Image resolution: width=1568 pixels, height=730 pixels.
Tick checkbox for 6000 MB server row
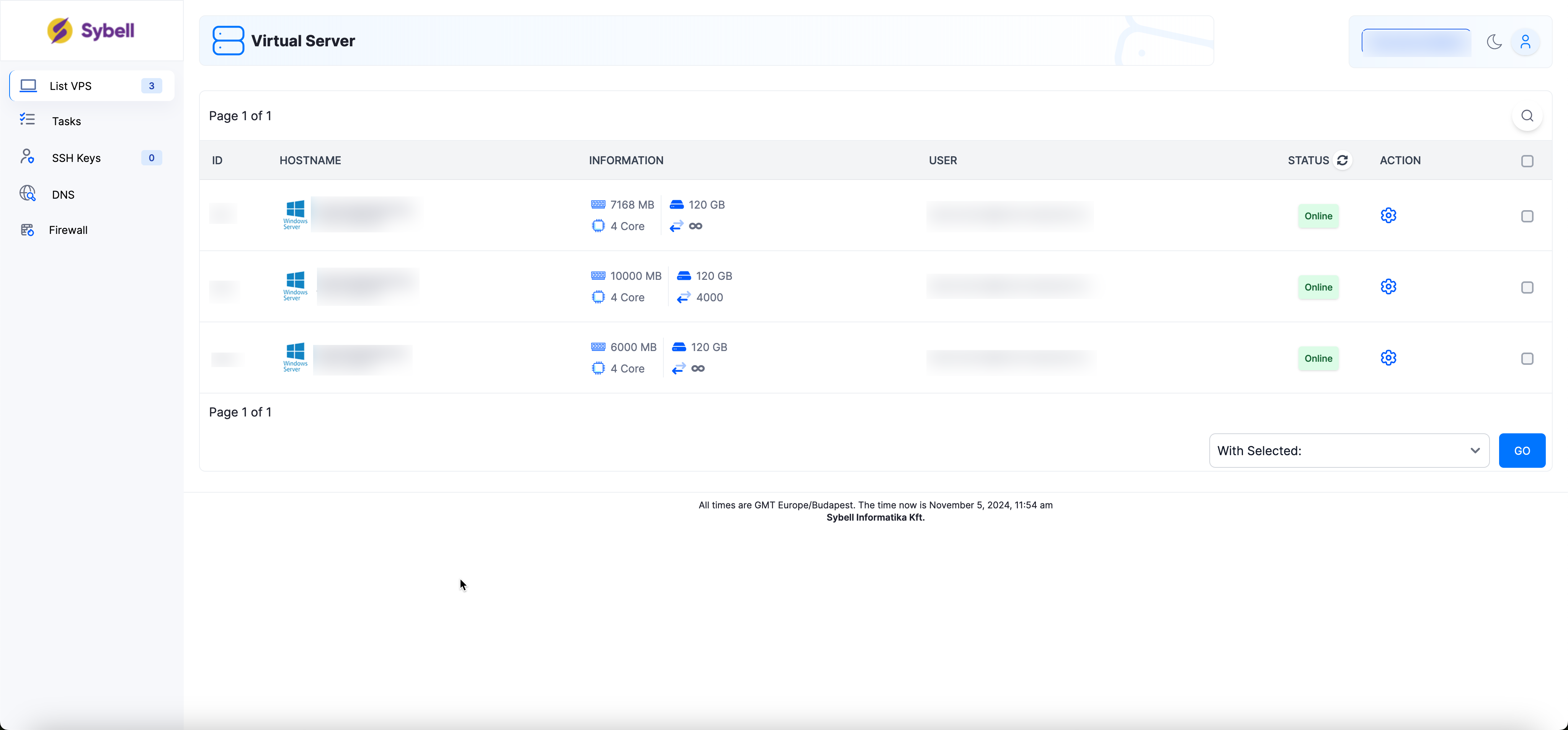click(x=1527, y=359)
